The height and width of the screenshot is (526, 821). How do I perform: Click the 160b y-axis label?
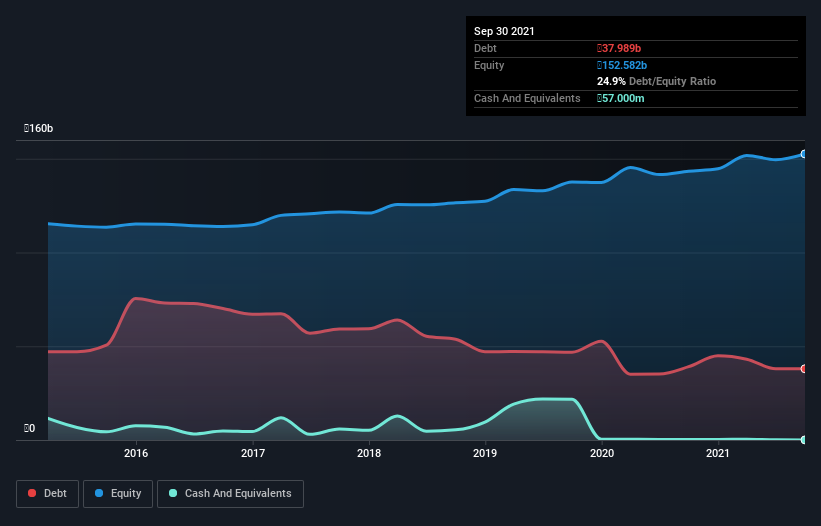[39, 128]
